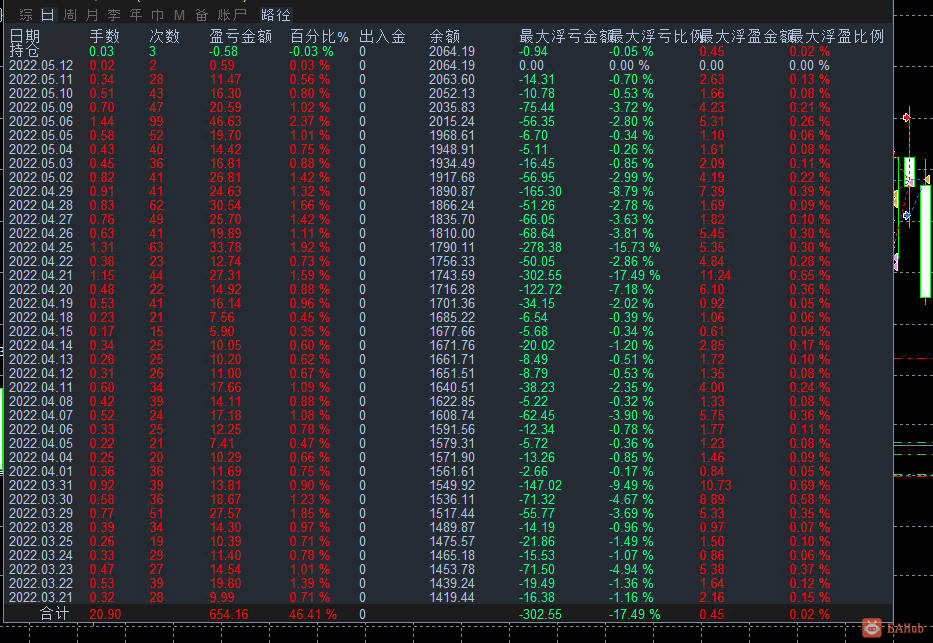
Task: Switch to the 综 summary tab
Action: 26,15
